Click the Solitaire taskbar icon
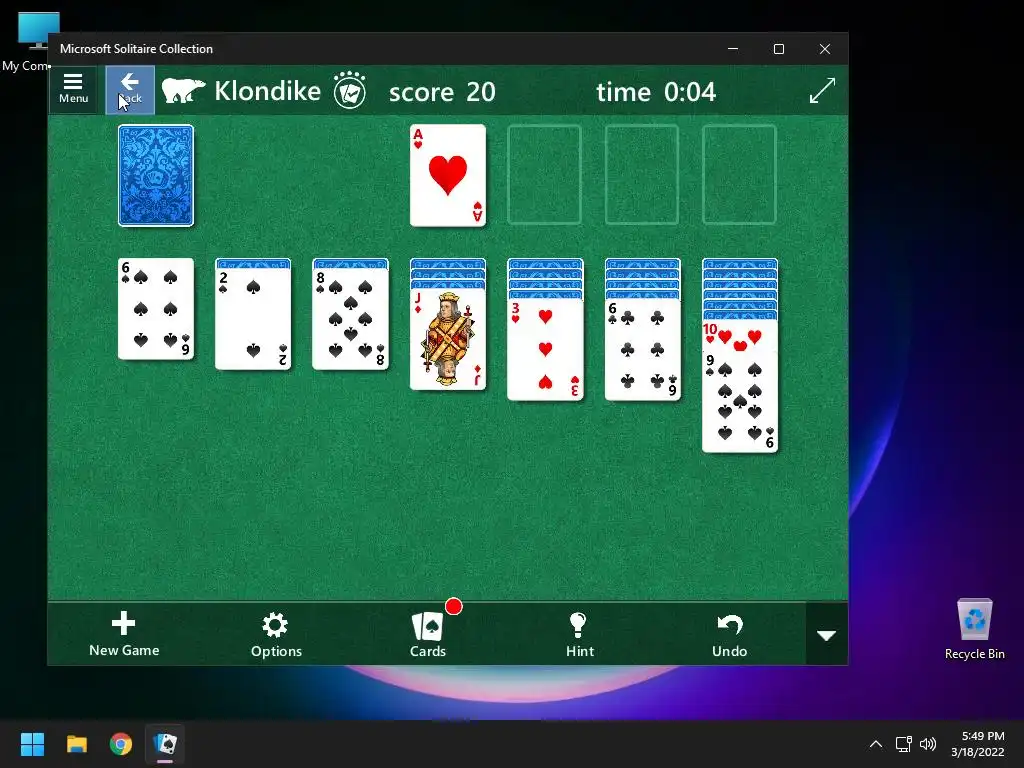The height and width of the screenshot is (768, 1024). [165, 744]
